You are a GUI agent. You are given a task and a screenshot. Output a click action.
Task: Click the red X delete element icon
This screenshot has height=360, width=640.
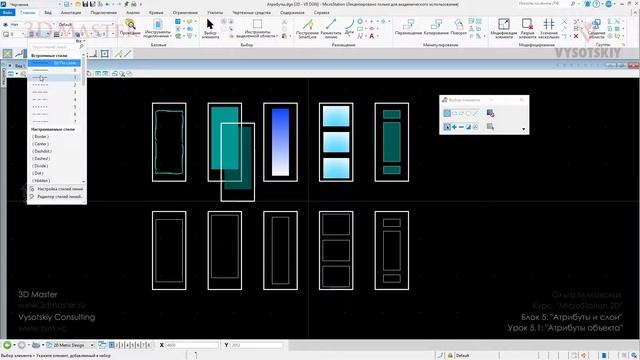click(576, 36)
